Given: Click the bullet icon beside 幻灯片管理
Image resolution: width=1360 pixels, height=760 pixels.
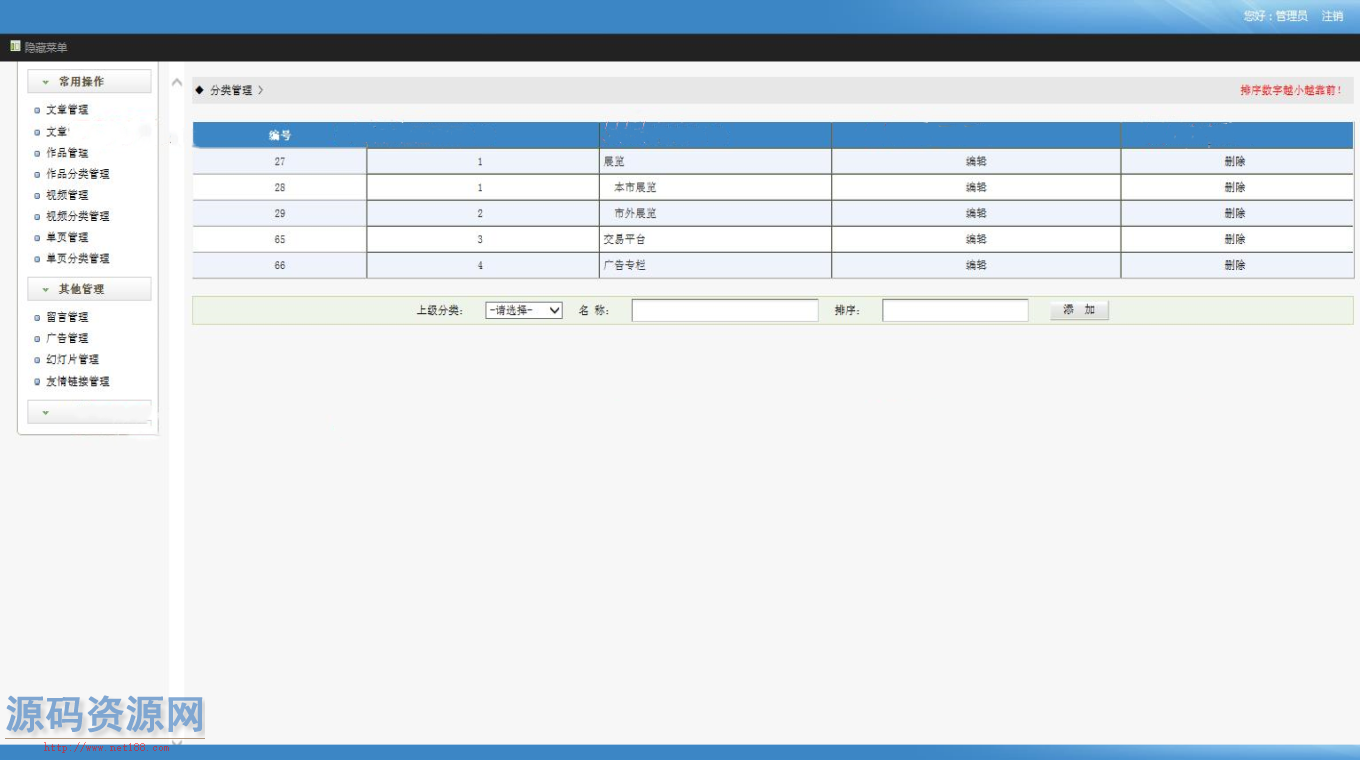Looking at the screenshot, I should click(37, 360).
